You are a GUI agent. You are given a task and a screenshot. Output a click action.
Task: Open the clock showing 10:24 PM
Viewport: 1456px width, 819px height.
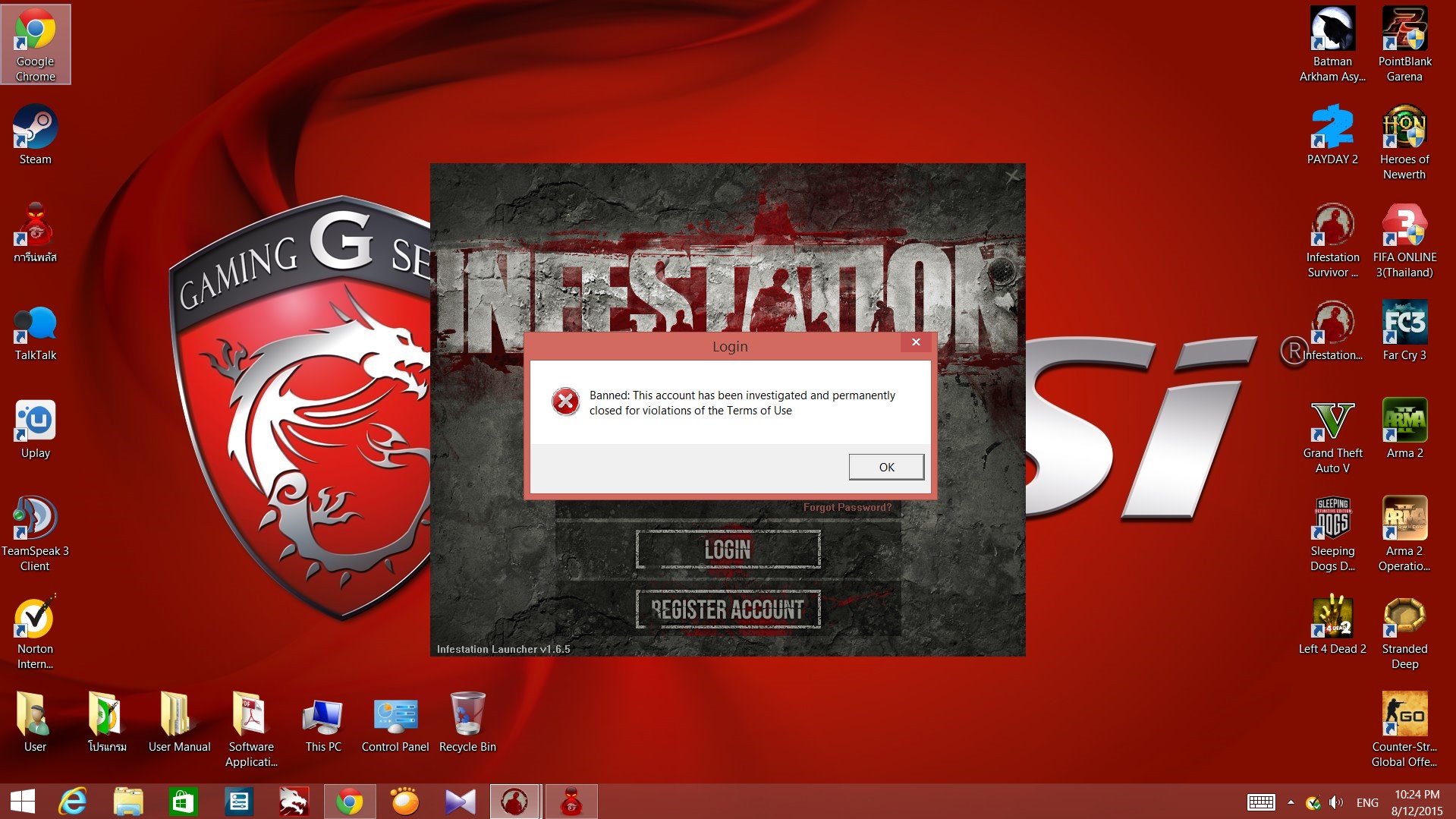coord(1417,802)
